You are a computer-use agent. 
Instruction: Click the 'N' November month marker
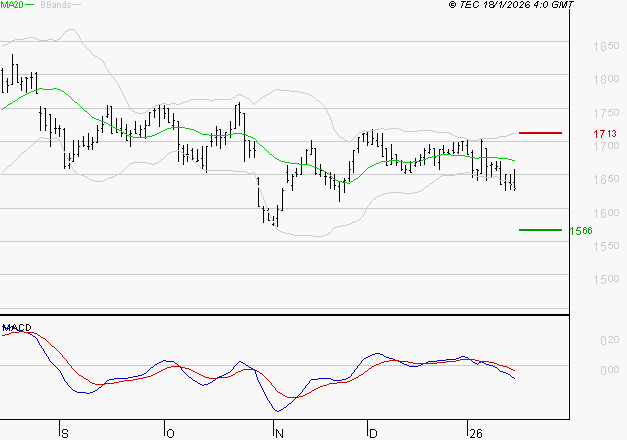(279, 432)
